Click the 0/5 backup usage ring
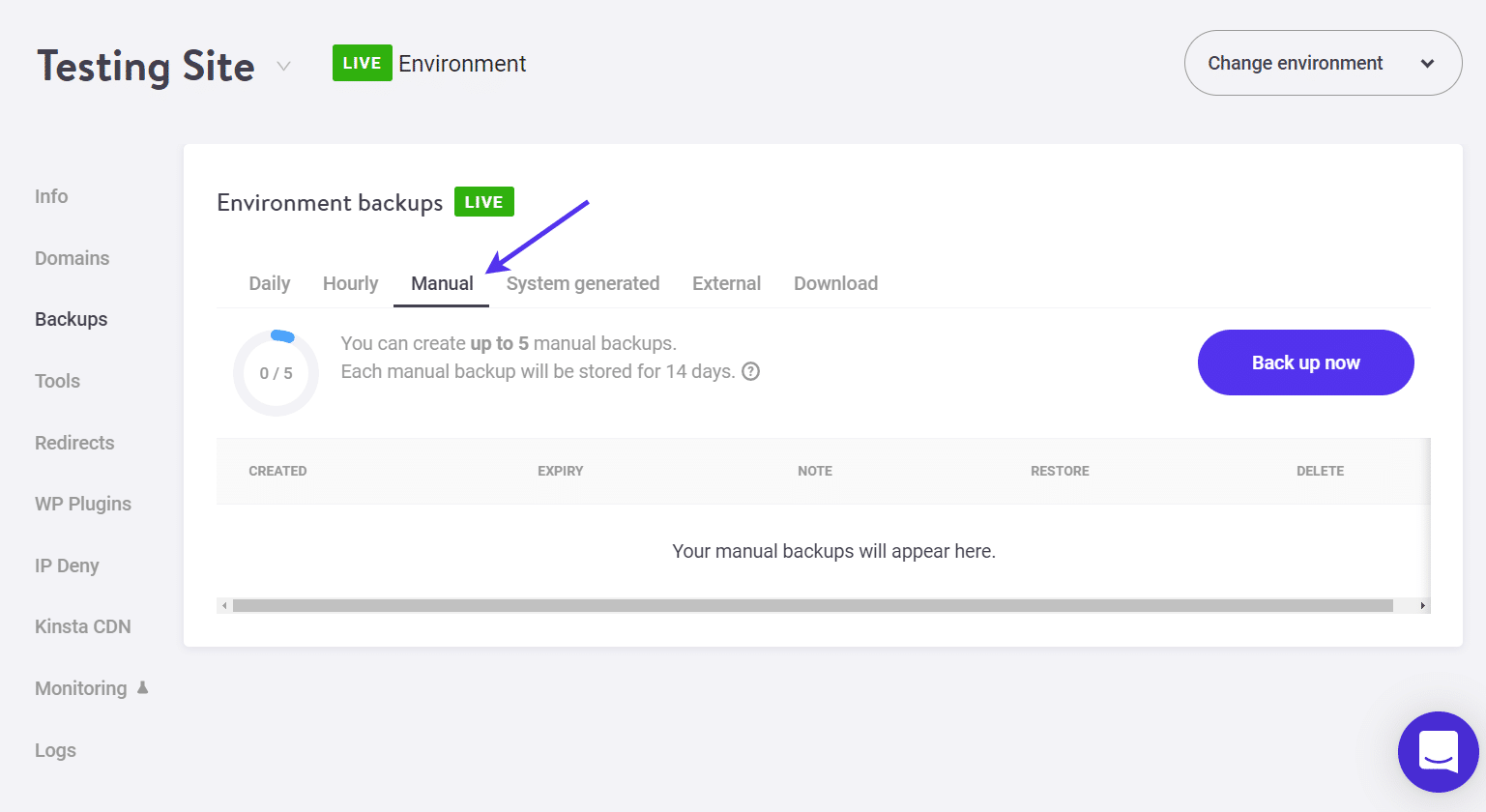Viewport: 1486px width, 812px height. (x=276, y=372)
